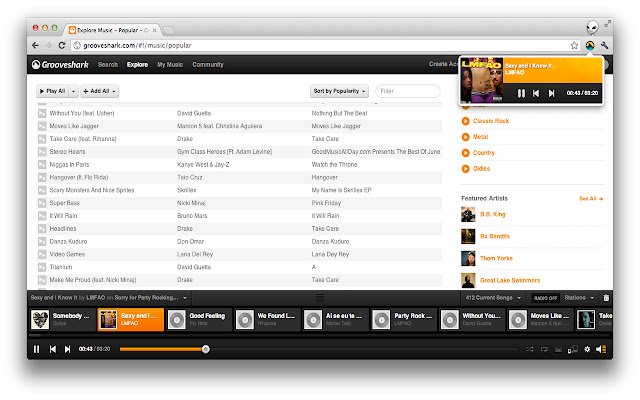Click the Filter input field

[x=407, y=91]
